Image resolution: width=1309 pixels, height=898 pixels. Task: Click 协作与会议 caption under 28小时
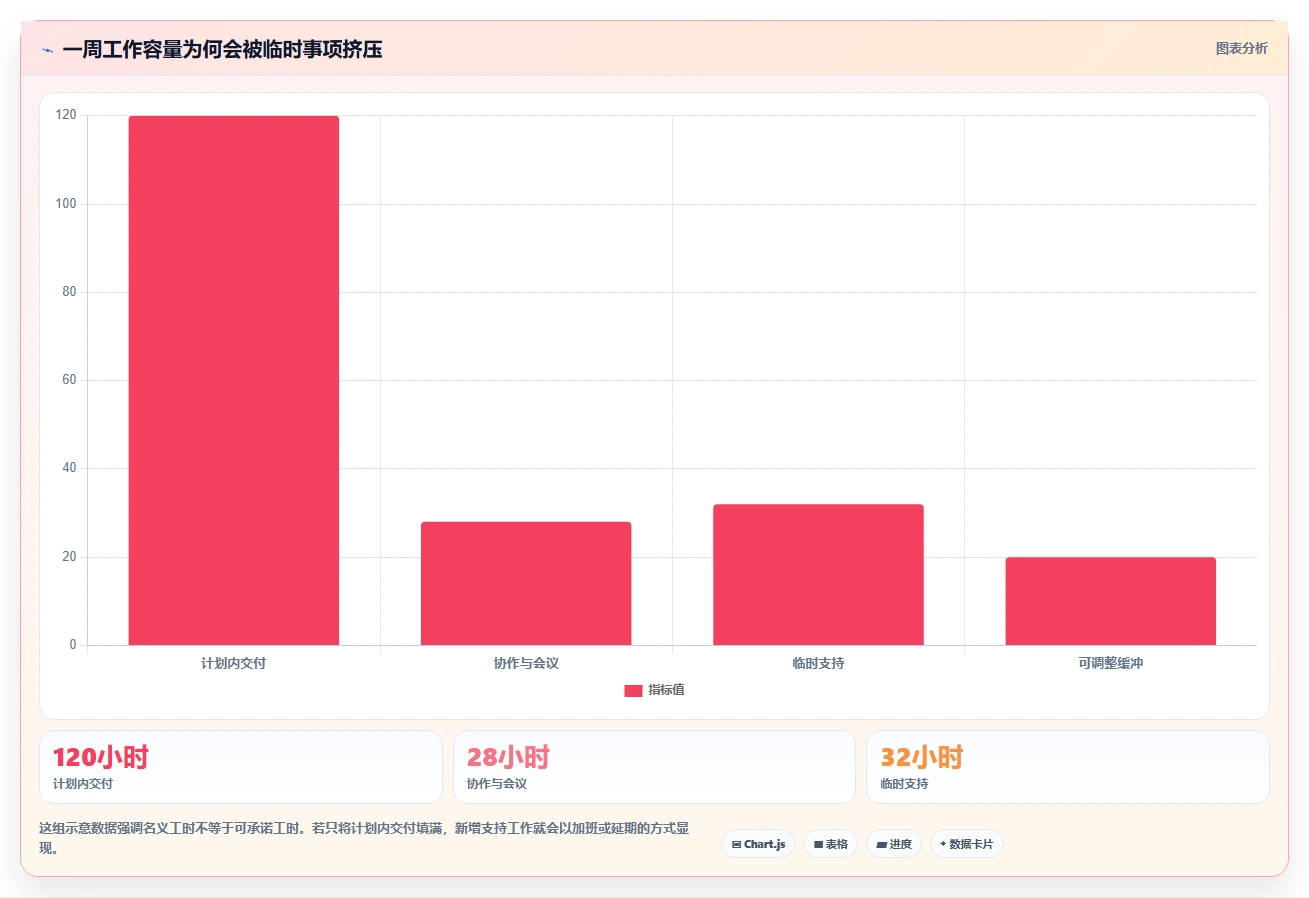click(497, 784)
